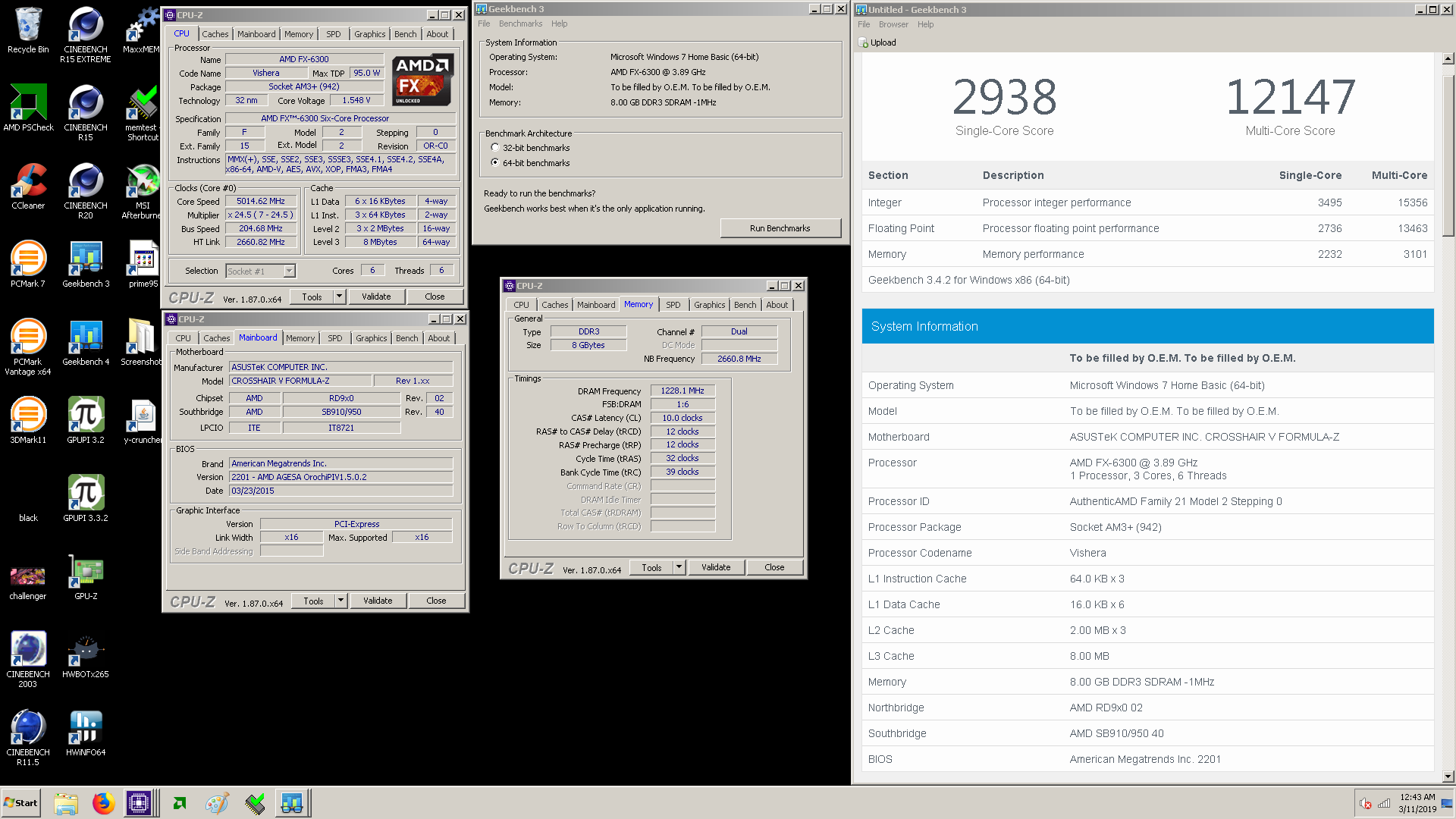Expand the Tools dropdown arrow in the Memory window

click(x=679, y=567)
